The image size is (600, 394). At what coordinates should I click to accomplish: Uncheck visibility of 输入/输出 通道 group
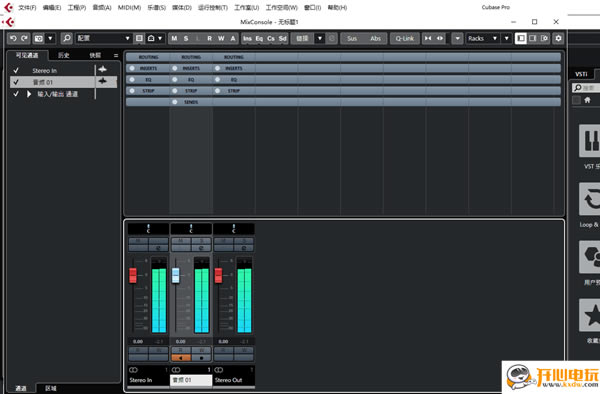[x=16, y=94]
